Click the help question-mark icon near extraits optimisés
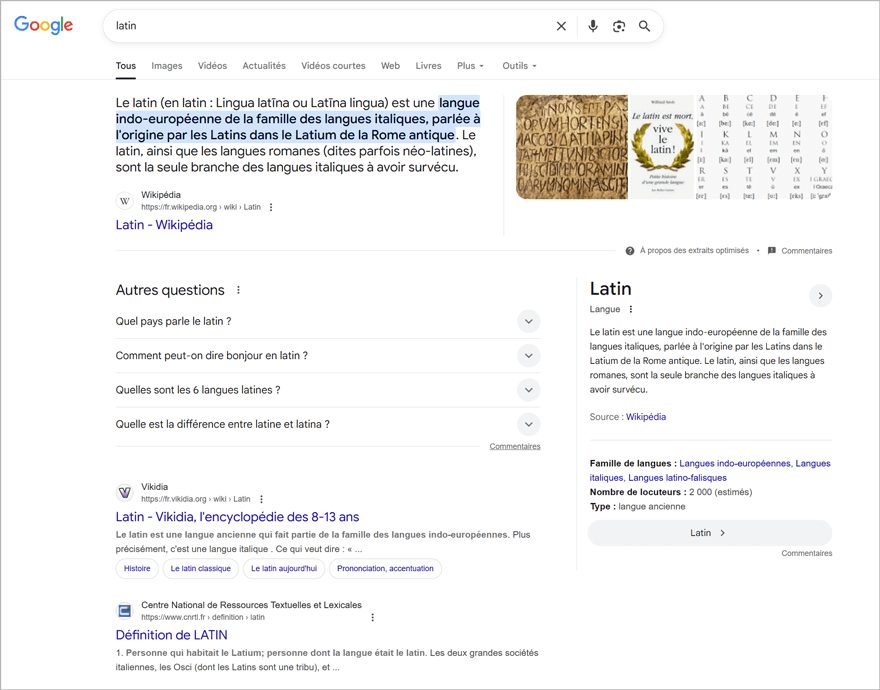The height and width of the screenshot is (690, 880). pos(629,250)
